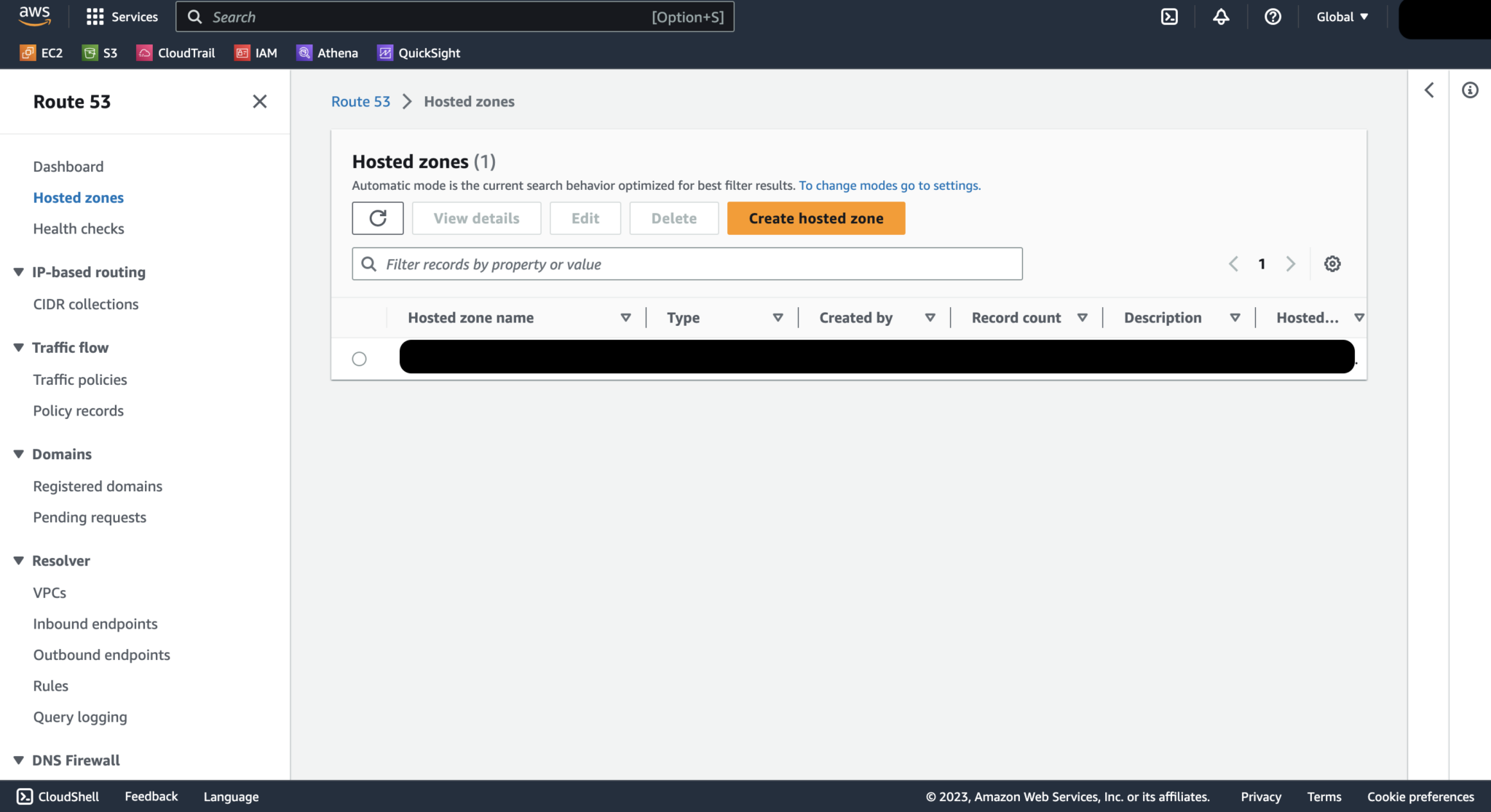The width and height of the screenshot is (1491, 812).
Task: Collapse the Resolver section
Action: click(x=18, y=560)
